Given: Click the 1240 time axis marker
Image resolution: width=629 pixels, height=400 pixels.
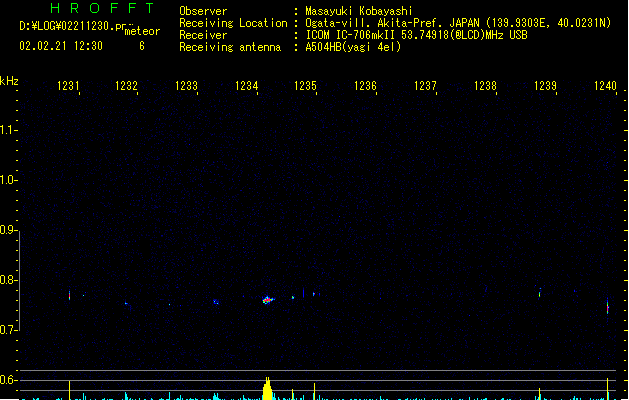Looking at the screenshot, I should coord(605,86).
